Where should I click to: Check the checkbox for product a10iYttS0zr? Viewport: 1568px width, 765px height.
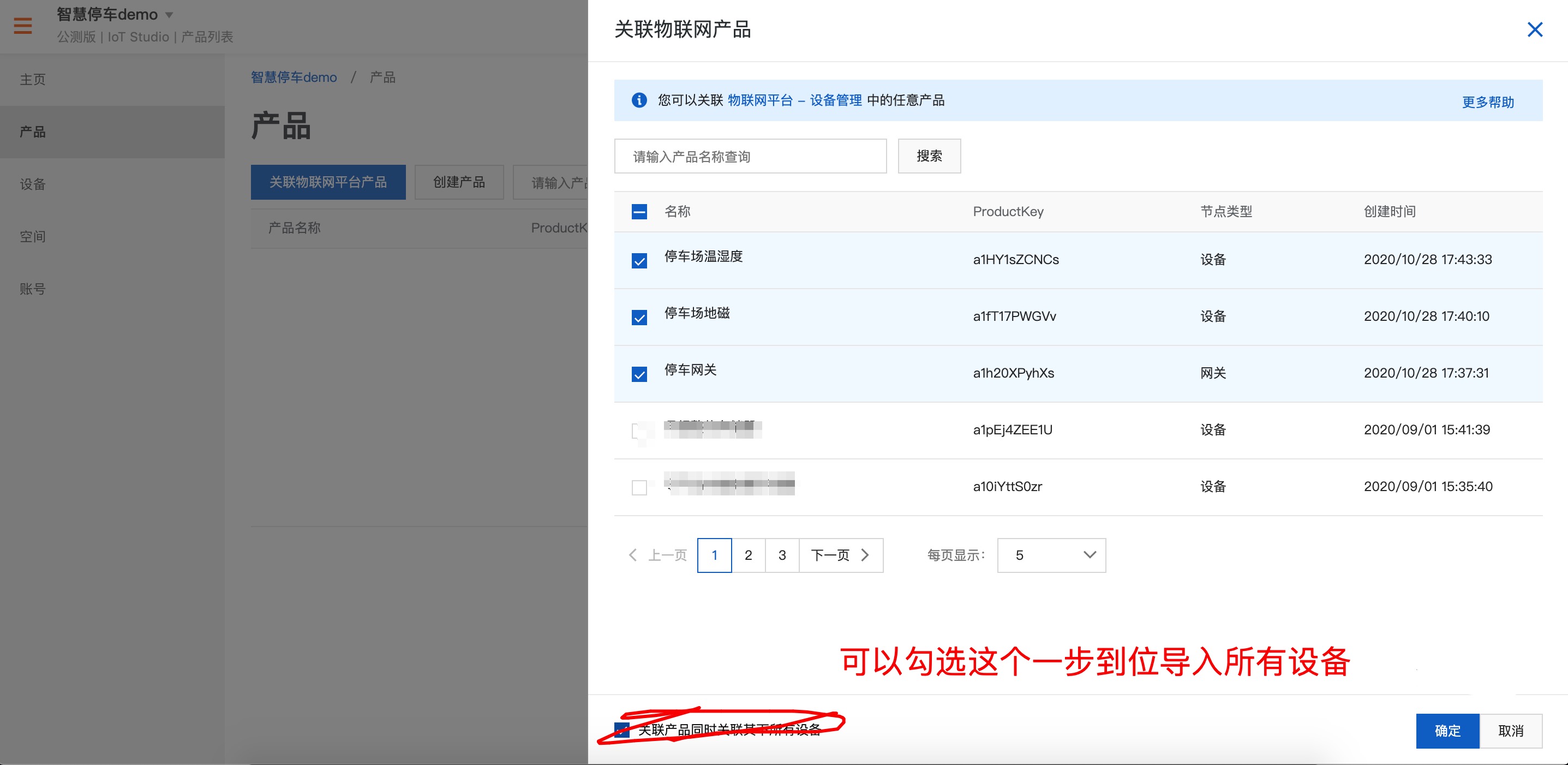pyautogui.click(x=638, y=487)
